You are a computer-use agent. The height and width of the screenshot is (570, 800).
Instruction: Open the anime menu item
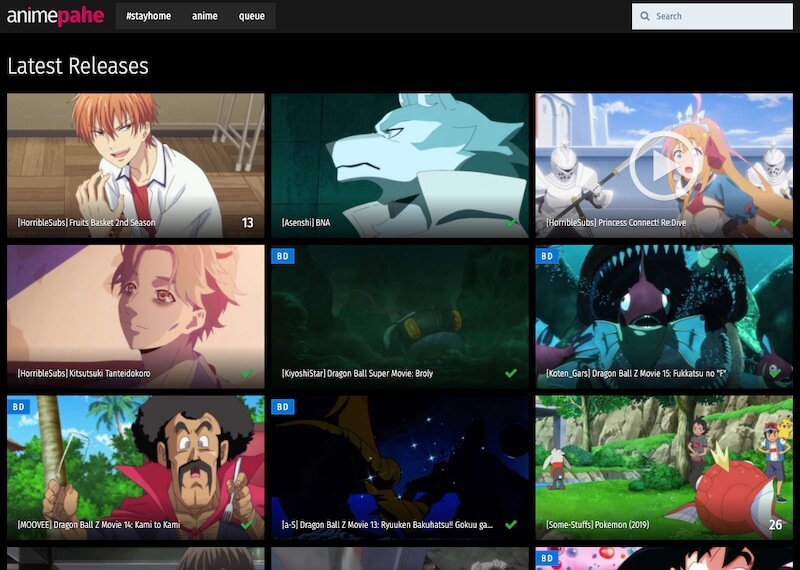click(205, 16)
